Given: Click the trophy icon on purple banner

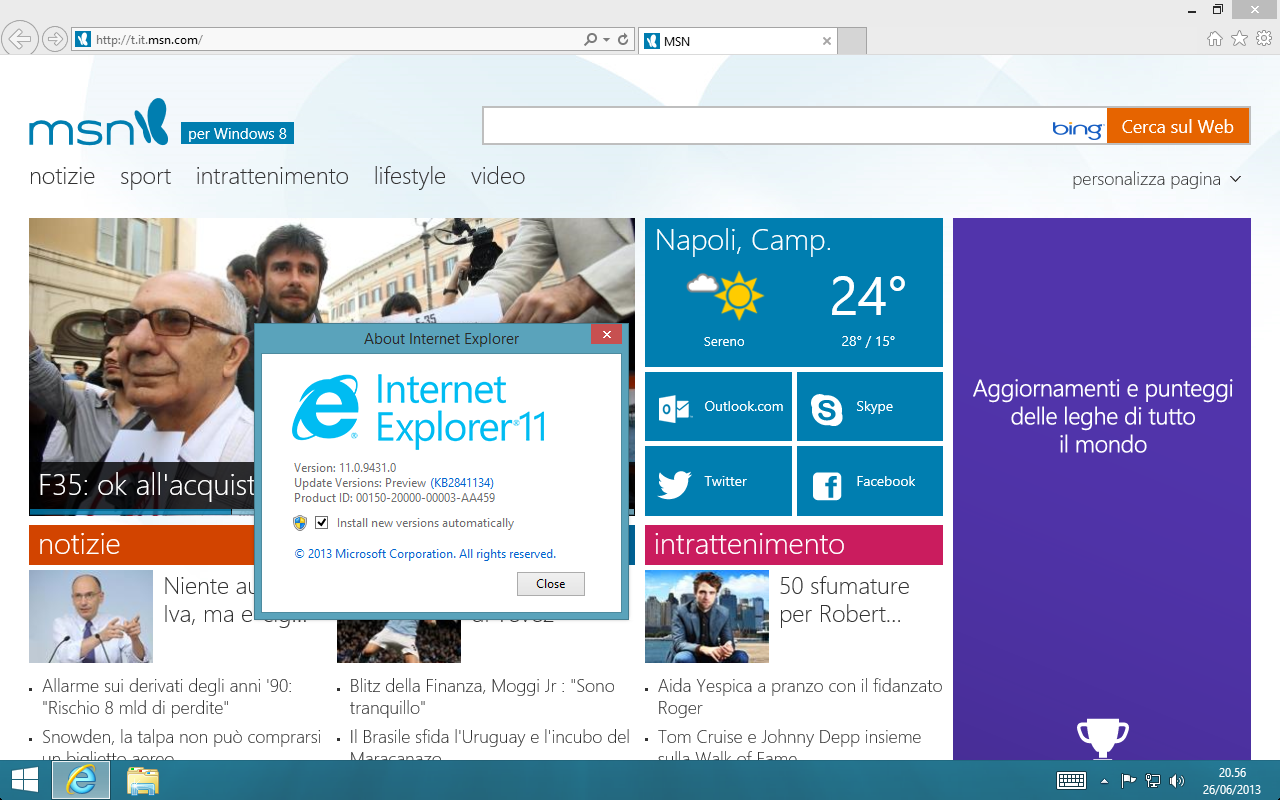Looking at the screenshot, I should click(x=1102, y=738).
